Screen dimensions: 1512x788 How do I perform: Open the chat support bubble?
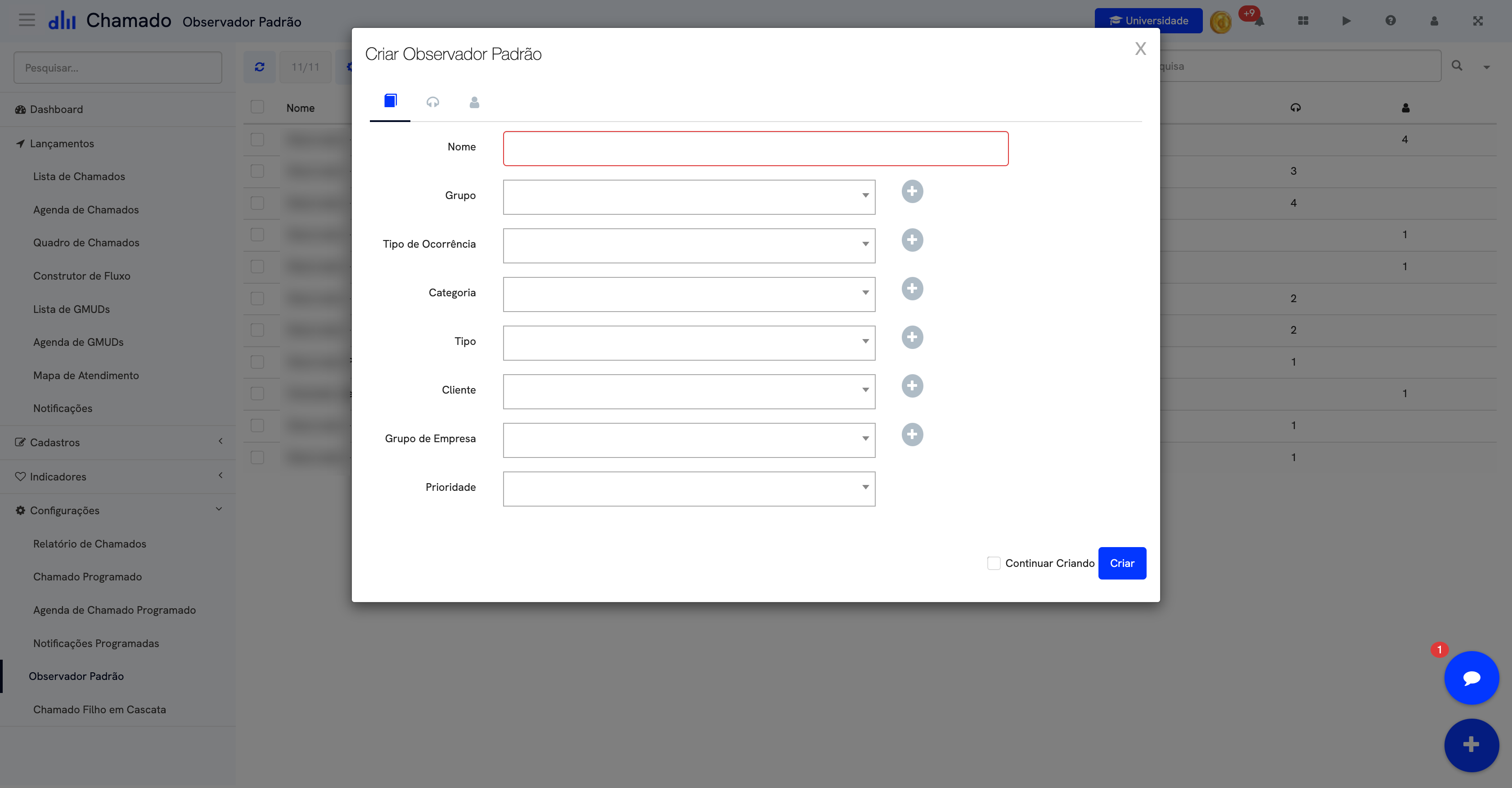[1471, 678]
